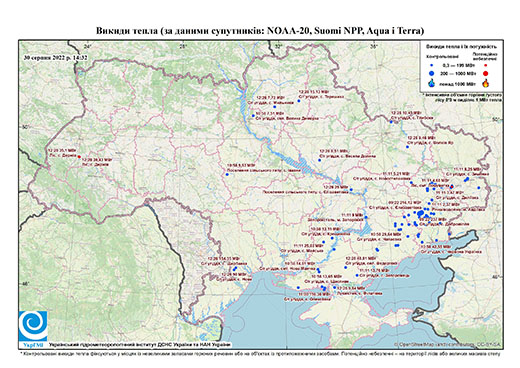This screenshot has height=368, width=520.
Task: Click the map title mentioning NOAA-20 satellites
Action: pos(260,31)
